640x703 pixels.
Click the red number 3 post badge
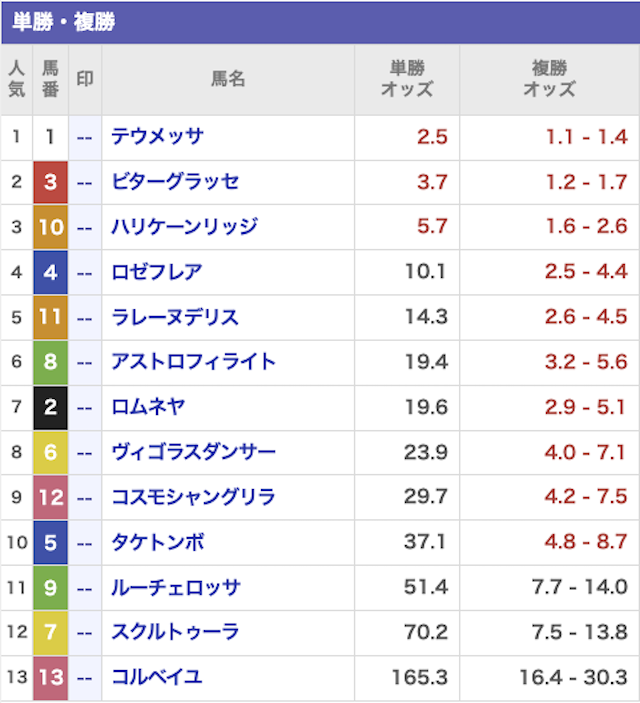click(x=51, y=182)
